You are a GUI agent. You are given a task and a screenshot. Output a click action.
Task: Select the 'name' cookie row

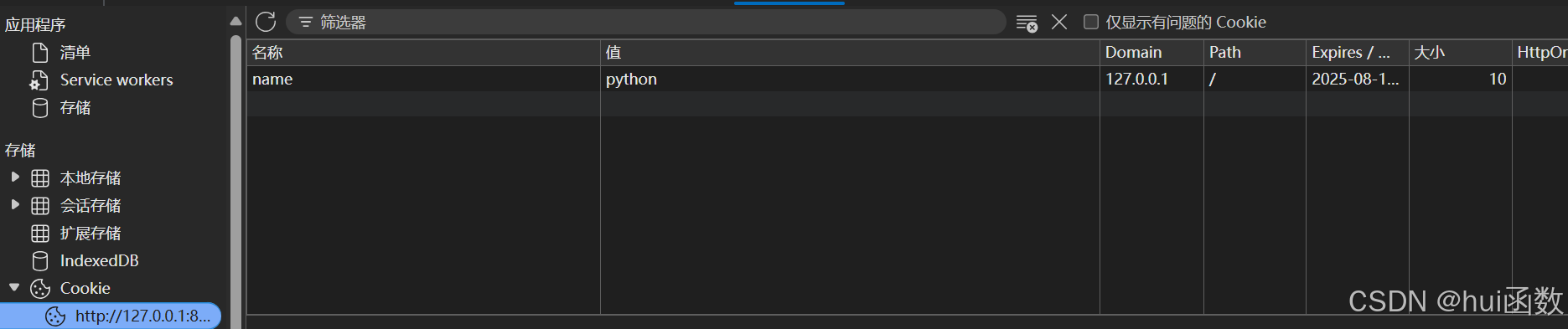(x=907, y=79)
